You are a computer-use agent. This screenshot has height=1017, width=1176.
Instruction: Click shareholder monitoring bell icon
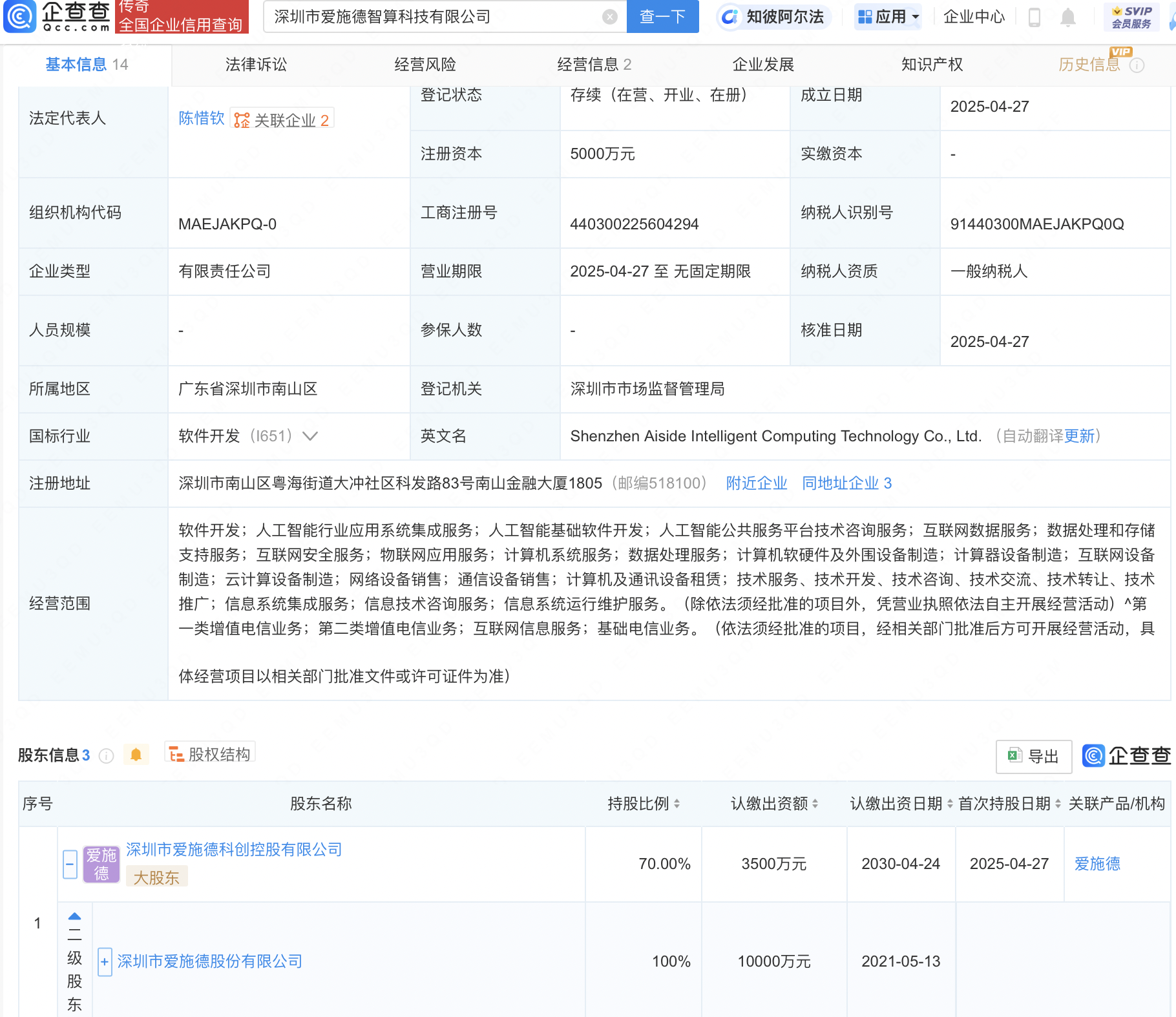coord(136,754)
